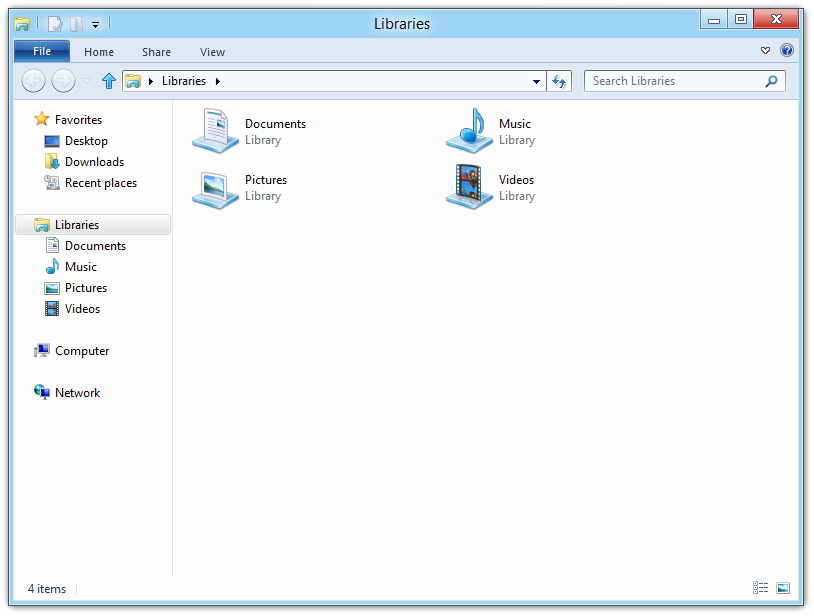The width and height of the screenshot is (814, 616).
Task: Select Computer in the navigation pane
Action: 82,351
